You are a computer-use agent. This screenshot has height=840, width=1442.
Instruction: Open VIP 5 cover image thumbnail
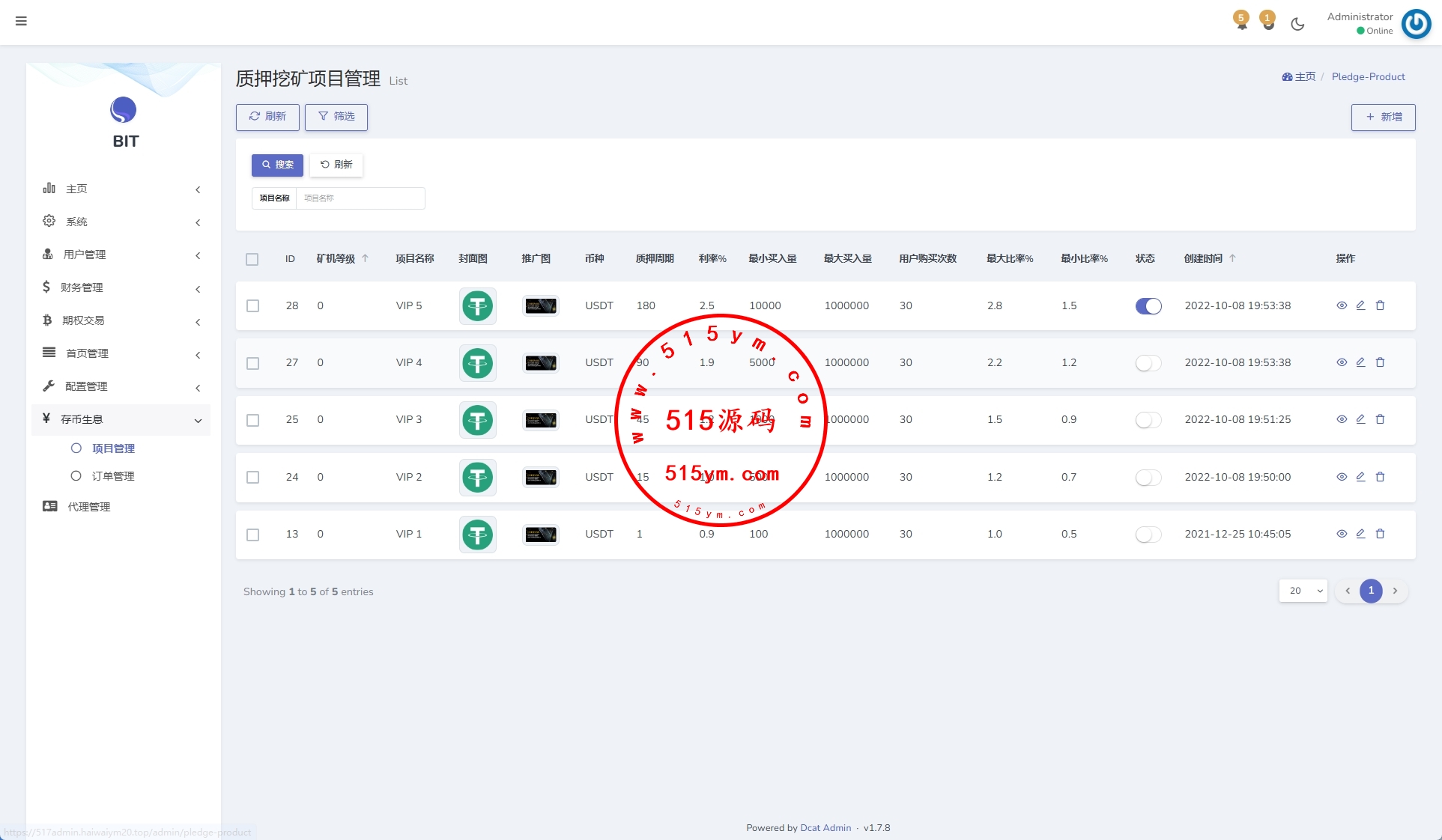pos(477,305)
